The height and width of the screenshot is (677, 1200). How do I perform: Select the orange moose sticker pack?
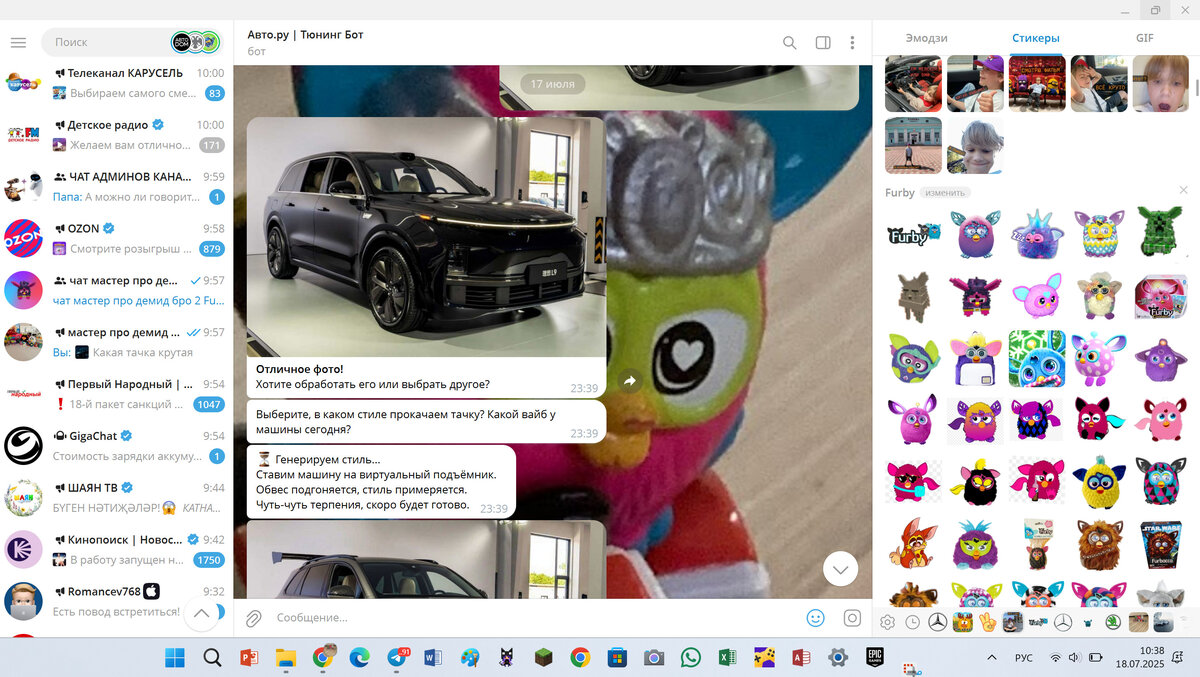[962, 622]
